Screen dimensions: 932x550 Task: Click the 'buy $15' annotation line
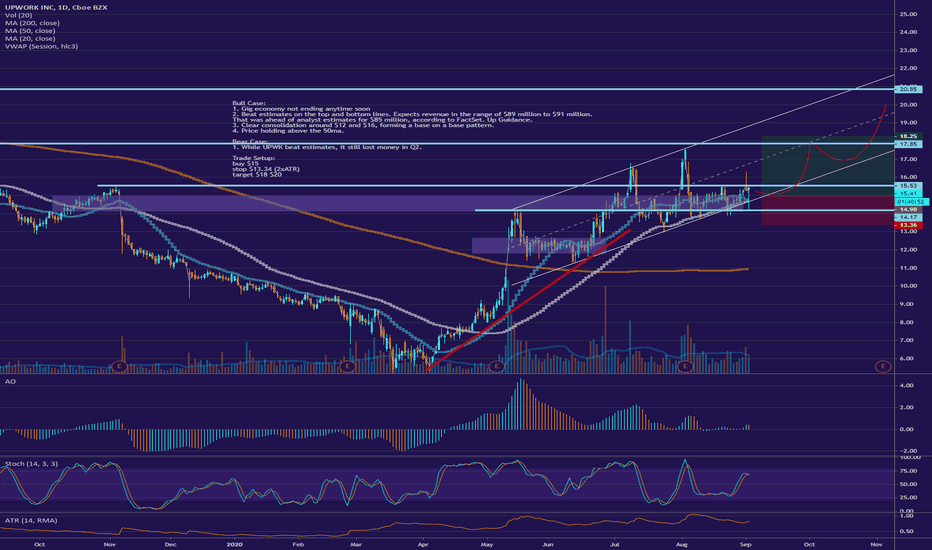point(245,164)
